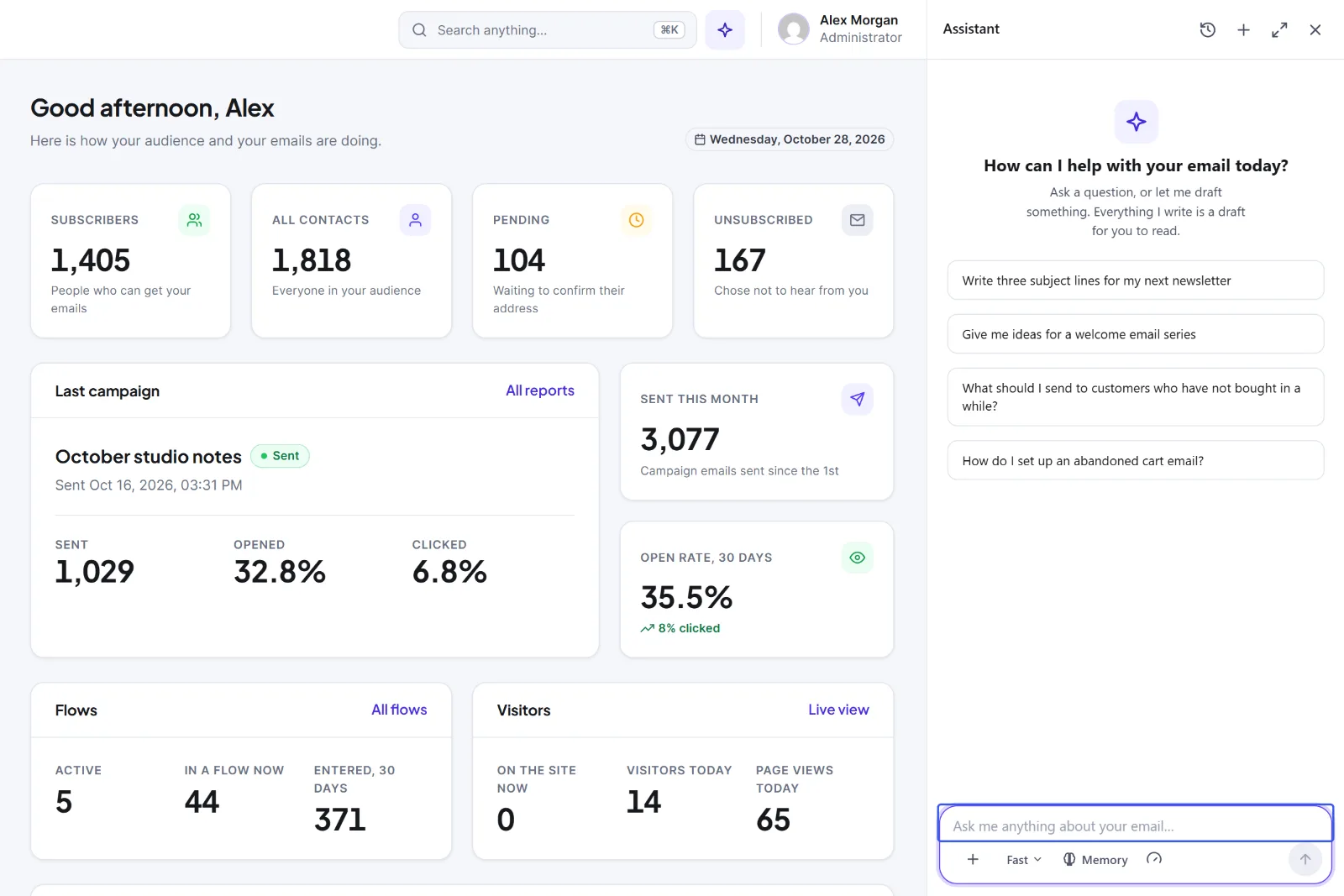Click the 35.5% open rate value
The width and height of the screenshot is (1344, 896).
[x=686, y=598]
